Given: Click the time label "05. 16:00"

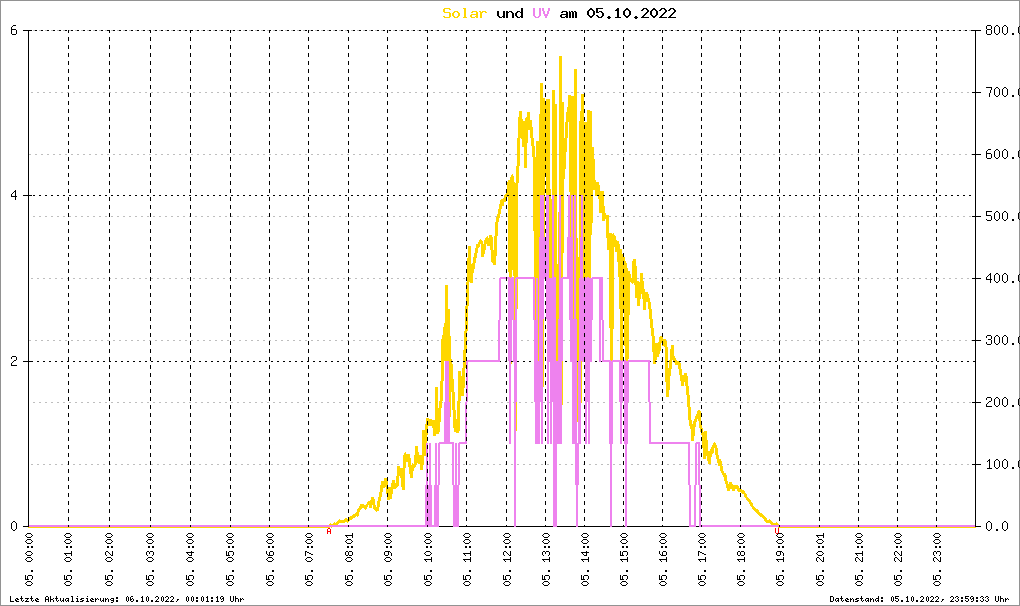Looking at the screenshot, I should 663,559.
